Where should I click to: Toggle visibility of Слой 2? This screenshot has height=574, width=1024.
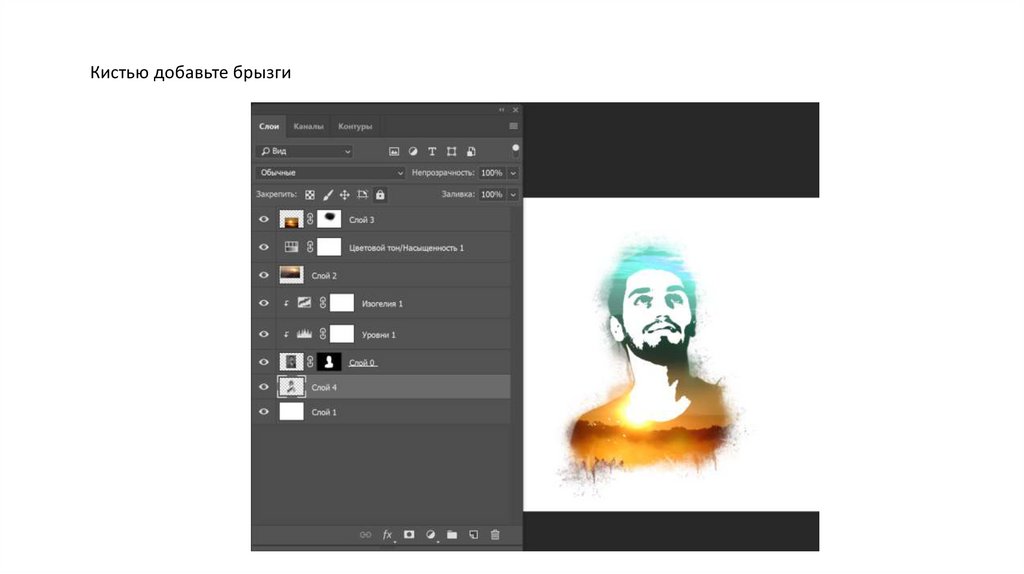(264, 275)
